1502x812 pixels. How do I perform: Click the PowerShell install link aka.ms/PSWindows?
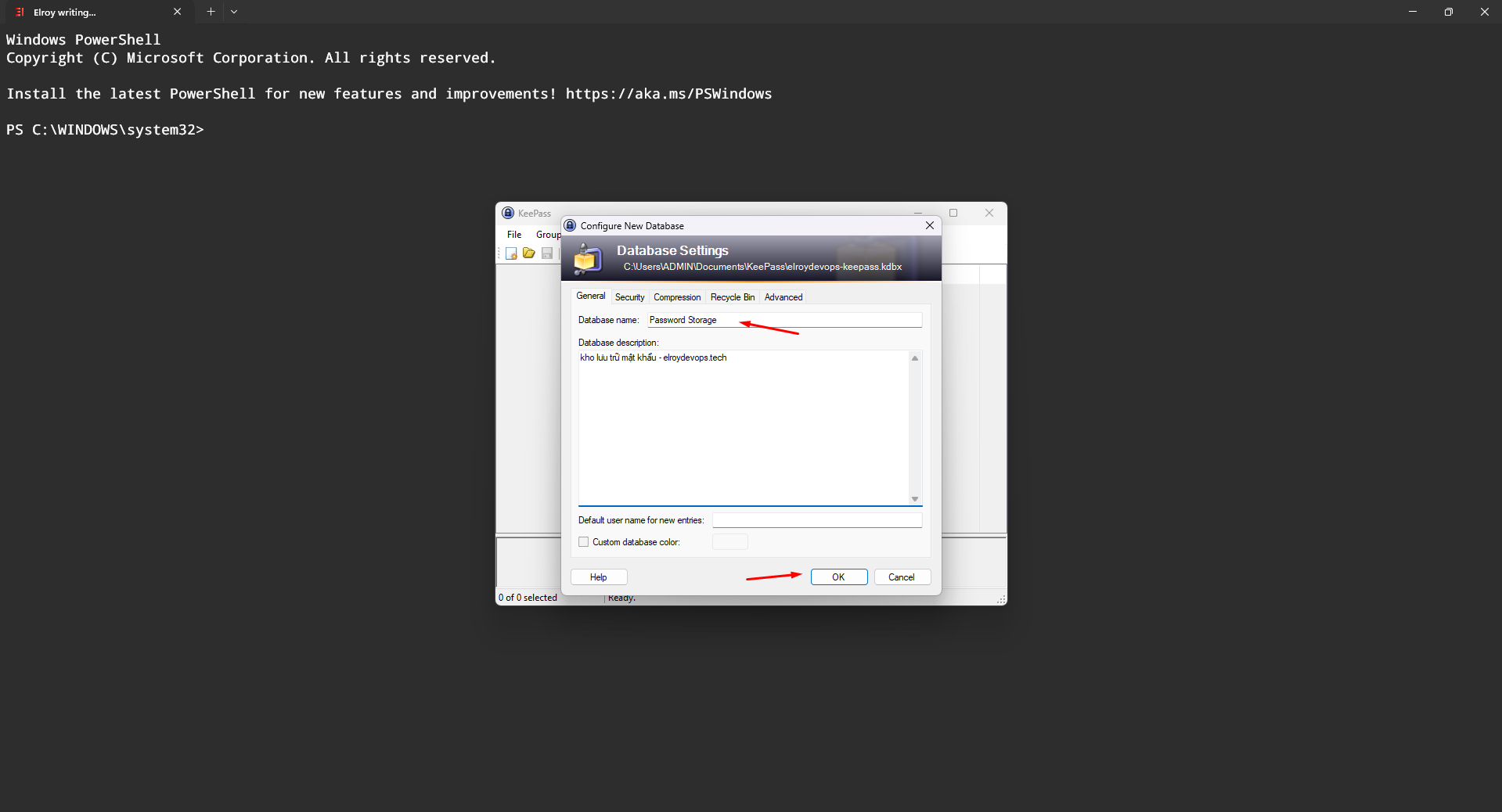pyautogui.click(x=668, y=94)
